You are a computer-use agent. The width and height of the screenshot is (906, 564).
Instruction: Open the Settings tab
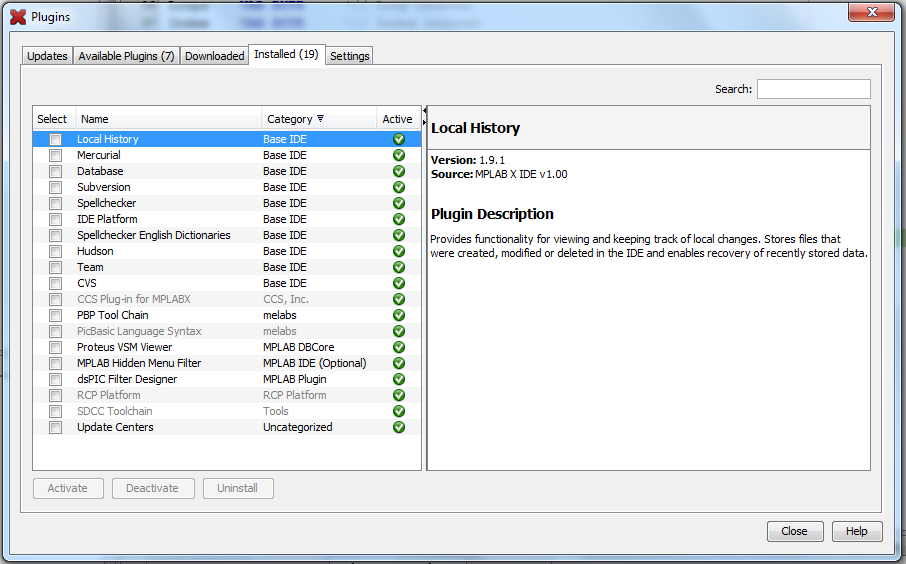point(350,56)
